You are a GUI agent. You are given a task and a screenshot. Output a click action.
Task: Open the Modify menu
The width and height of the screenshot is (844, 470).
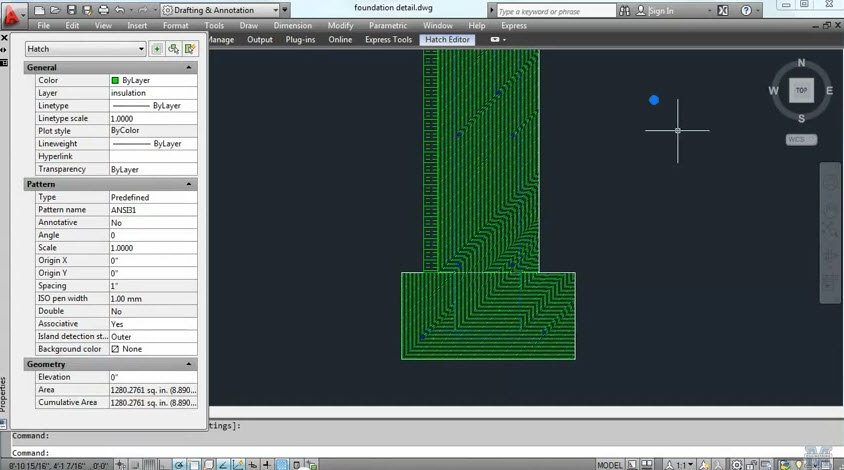(340, 25)
